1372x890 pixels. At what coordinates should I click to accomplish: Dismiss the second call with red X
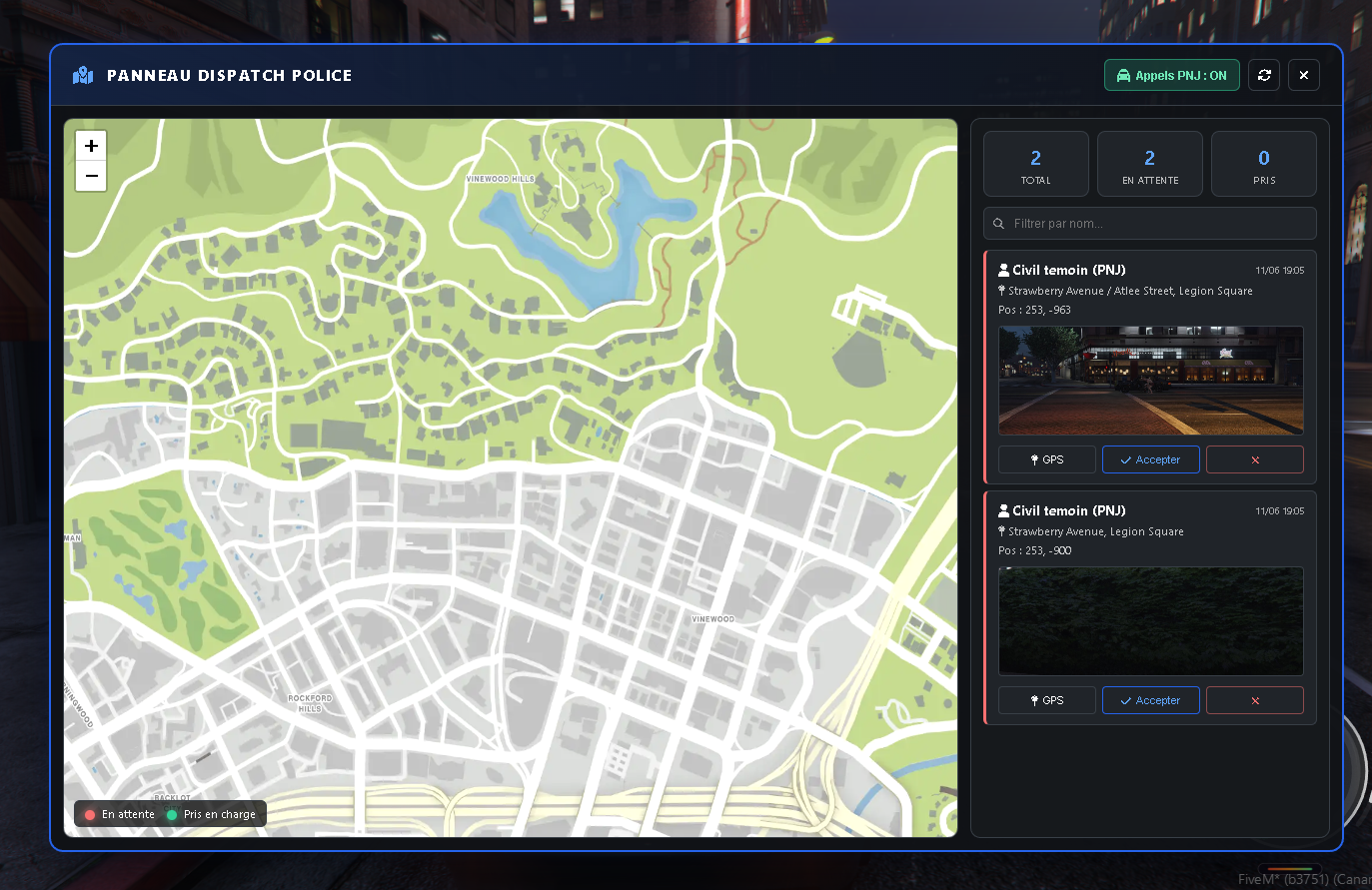[x=1255, y=700]
